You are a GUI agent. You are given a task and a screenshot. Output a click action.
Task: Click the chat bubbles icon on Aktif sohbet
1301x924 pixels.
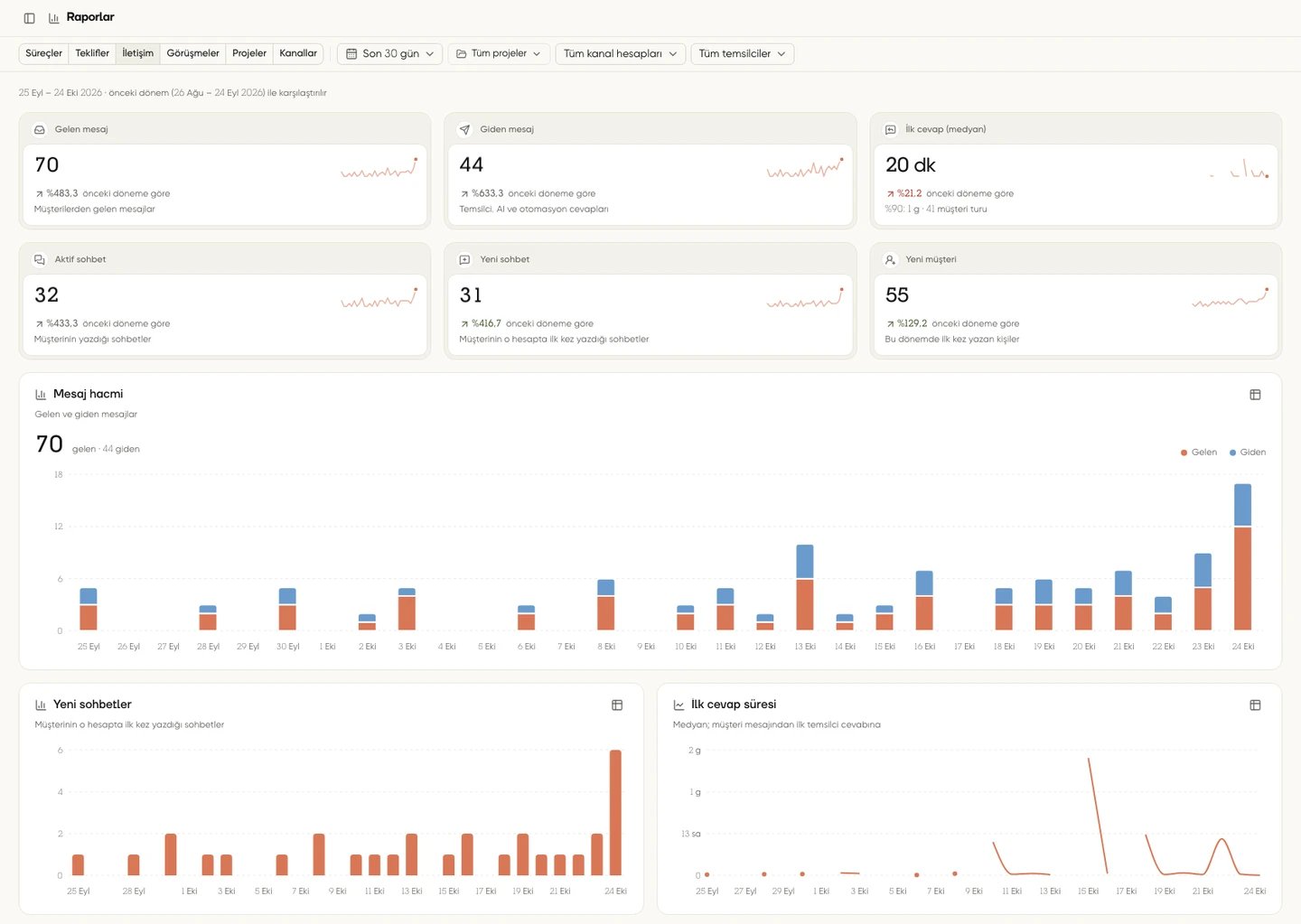40,260
